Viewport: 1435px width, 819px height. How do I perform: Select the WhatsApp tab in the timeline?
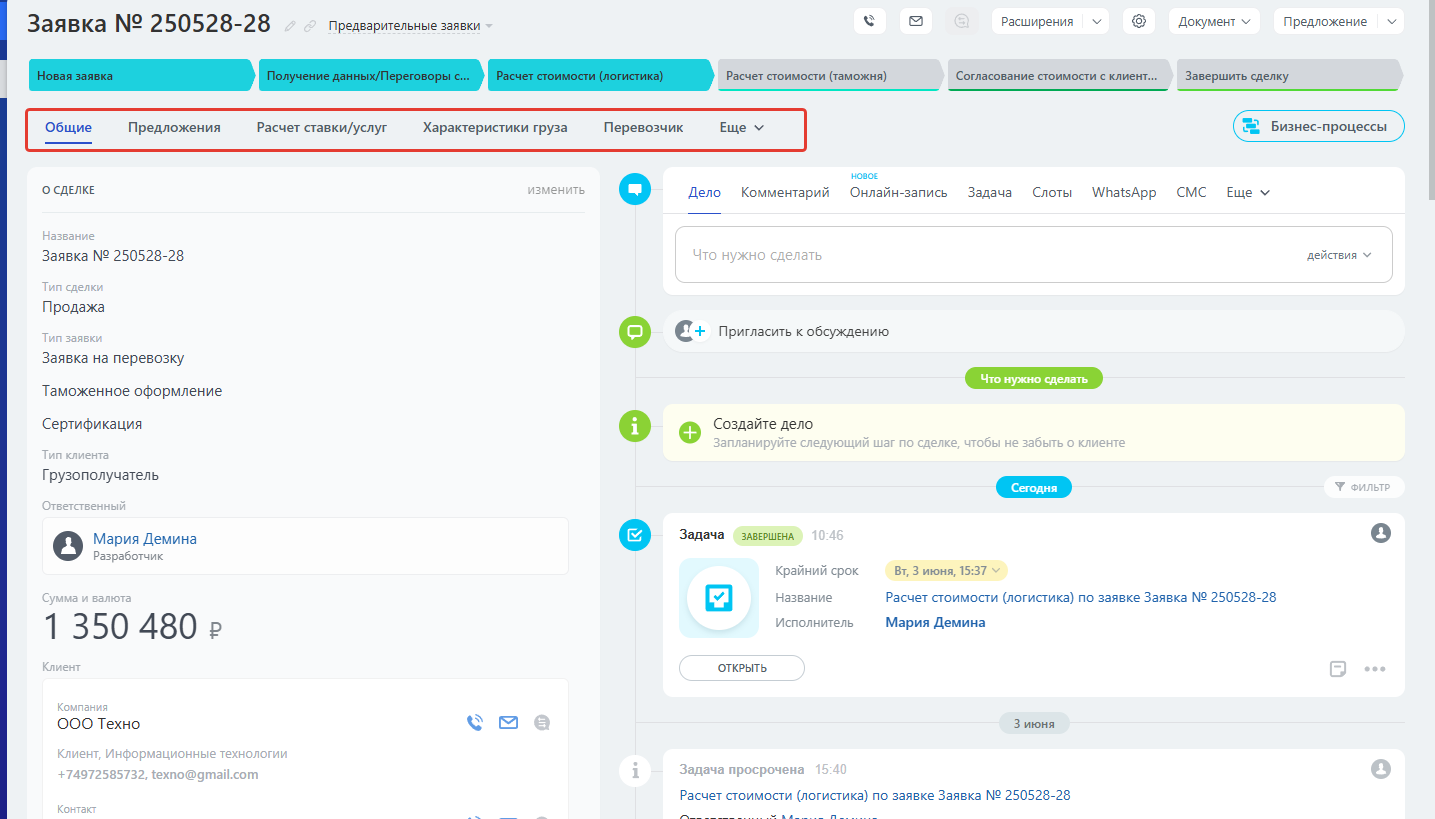click(x=1124, y=192)
